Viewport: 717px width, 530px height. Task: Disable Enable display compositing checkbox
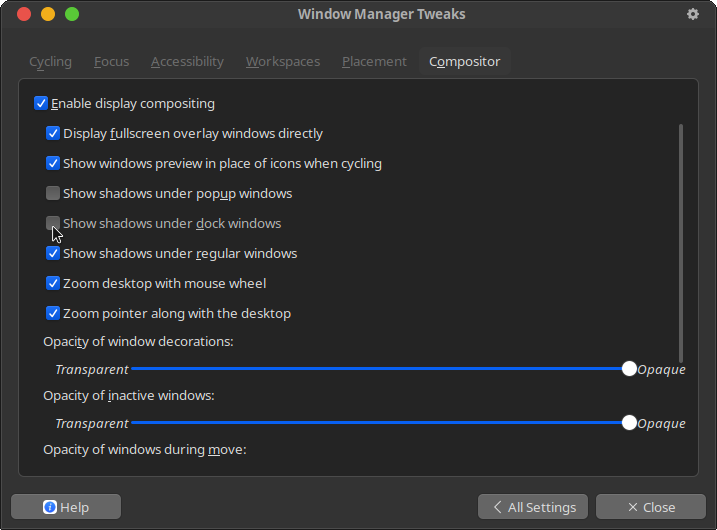click(x=41, y=103)
